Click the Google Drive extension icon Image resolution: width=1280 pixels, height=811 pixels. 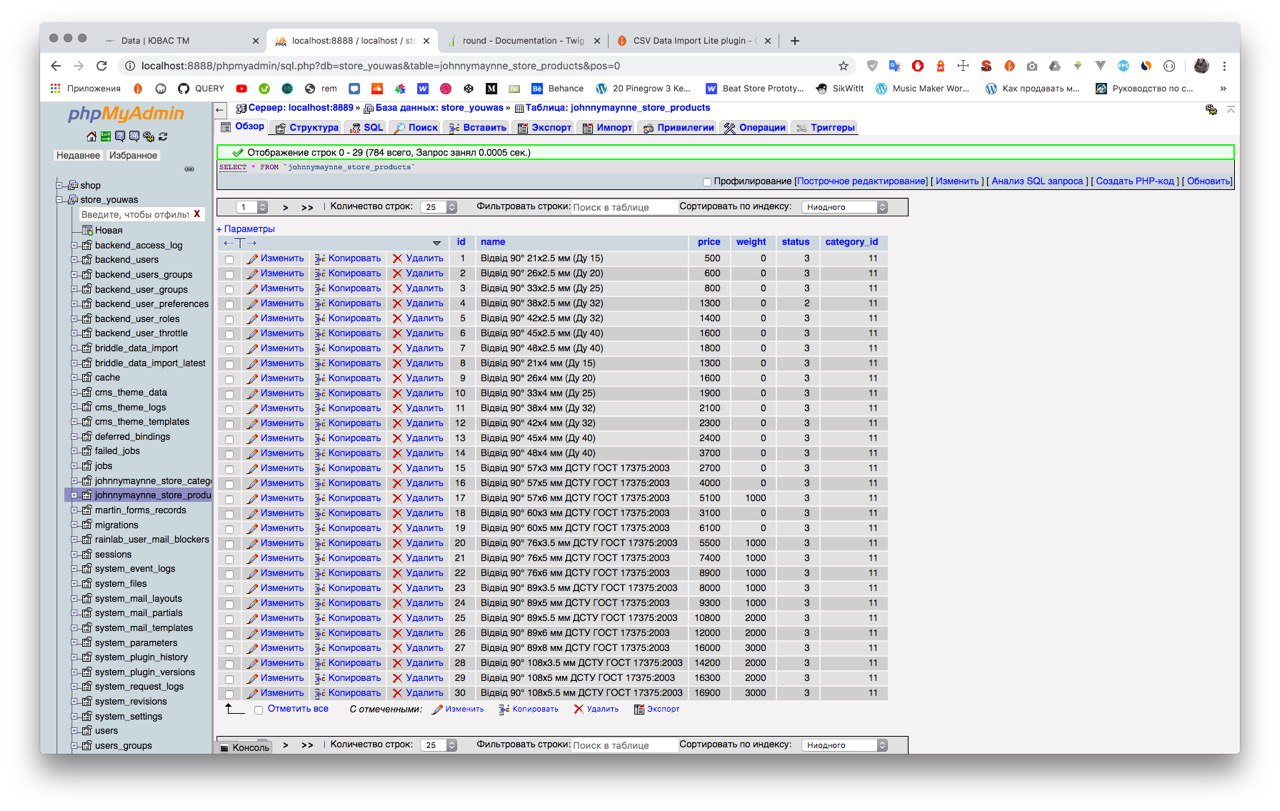pos(1054,66)
